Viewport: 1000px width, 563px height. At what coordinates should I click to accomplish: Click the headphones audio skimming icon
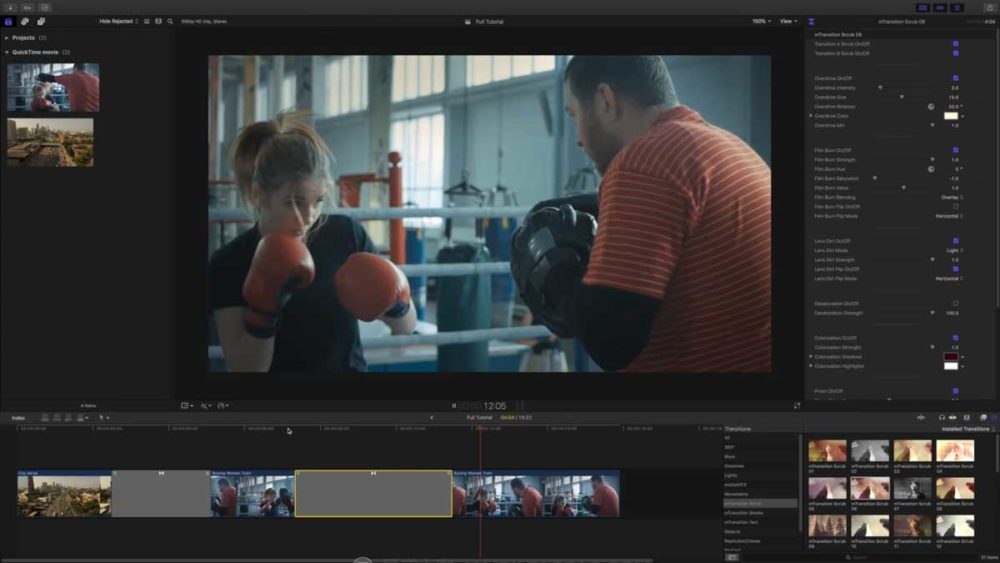941,417
